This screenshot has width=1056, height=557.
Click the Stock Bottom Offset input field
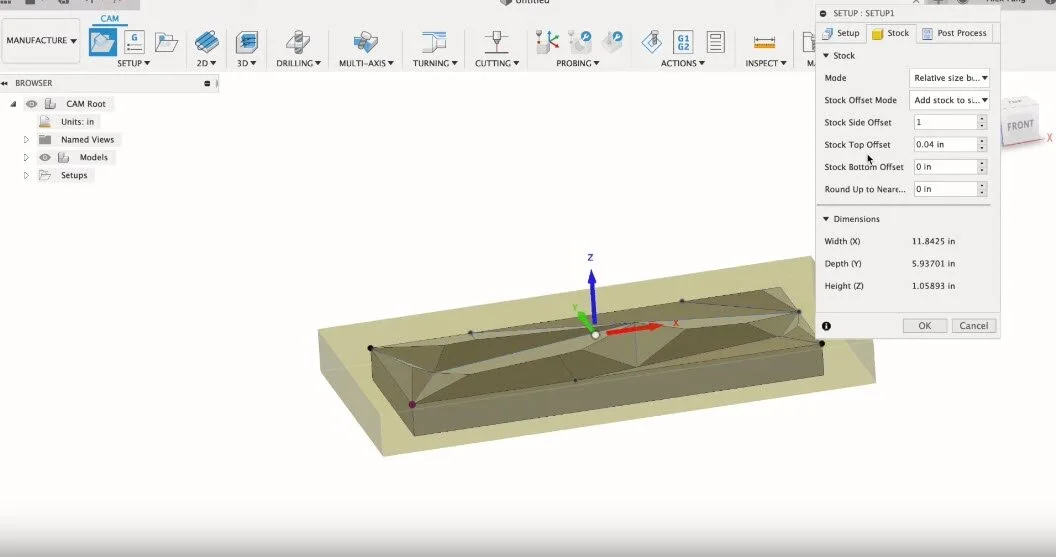[945, 167]
